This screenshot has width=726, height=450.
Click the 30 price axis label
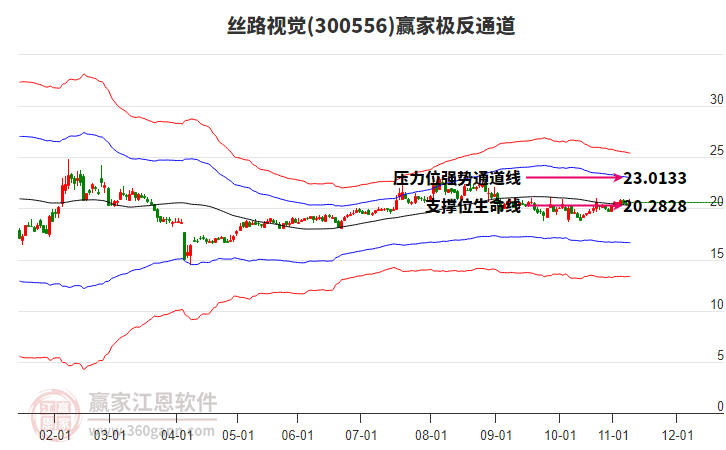click(x=717, y=99)
